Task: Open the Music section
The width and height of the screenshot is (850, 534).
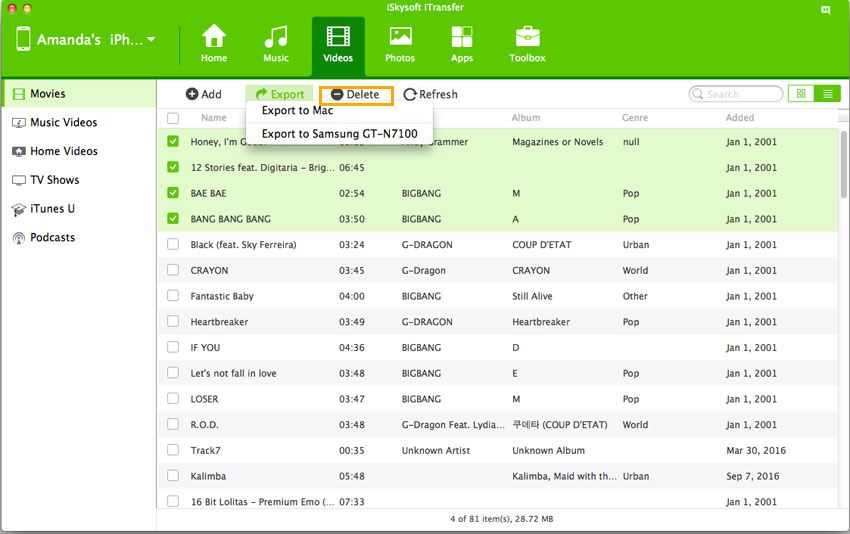Action: pyautogui.click(x=276, y=44)
